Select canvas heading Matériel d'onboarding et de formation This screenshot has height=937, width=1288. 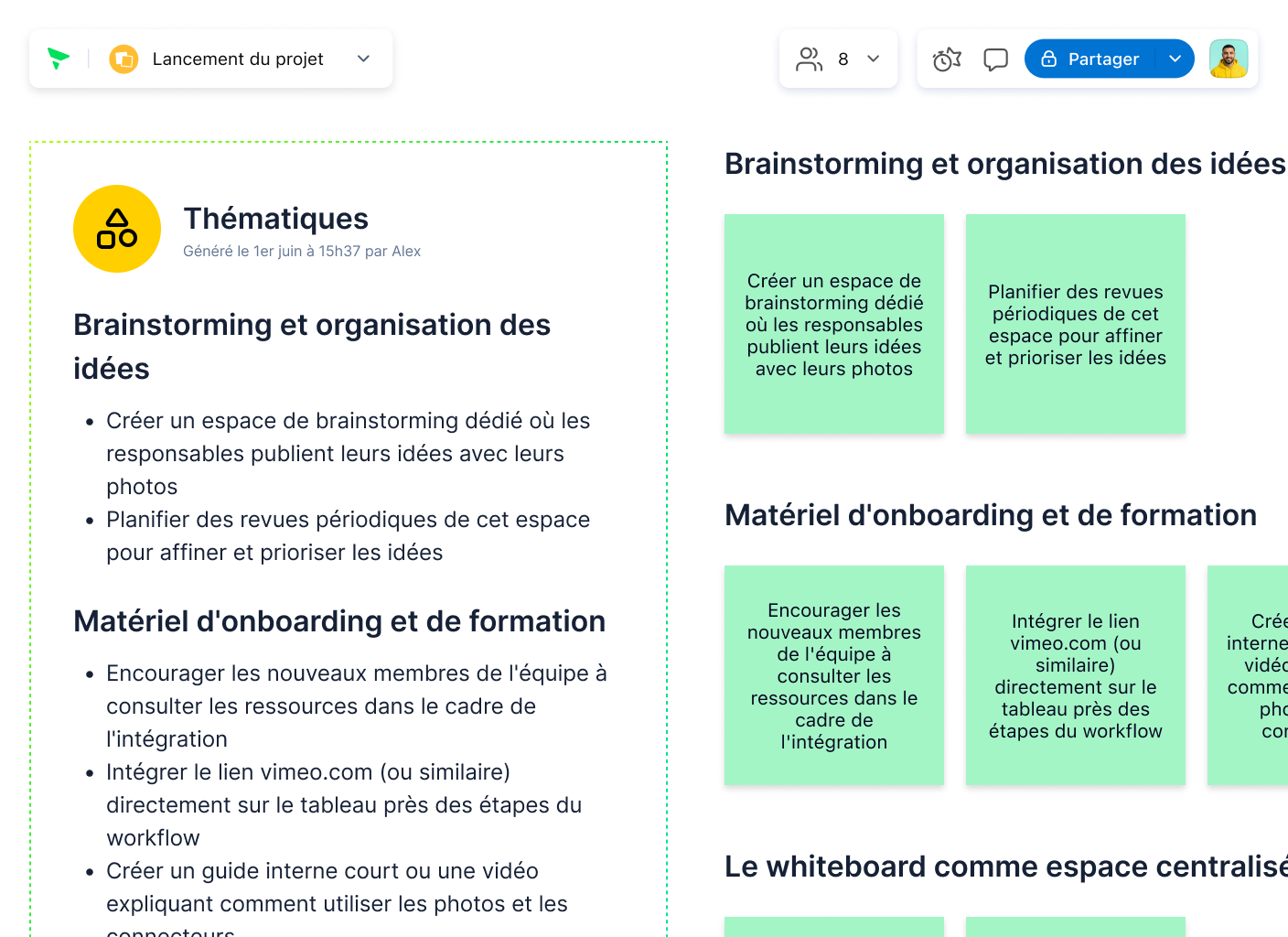point(991,515)
